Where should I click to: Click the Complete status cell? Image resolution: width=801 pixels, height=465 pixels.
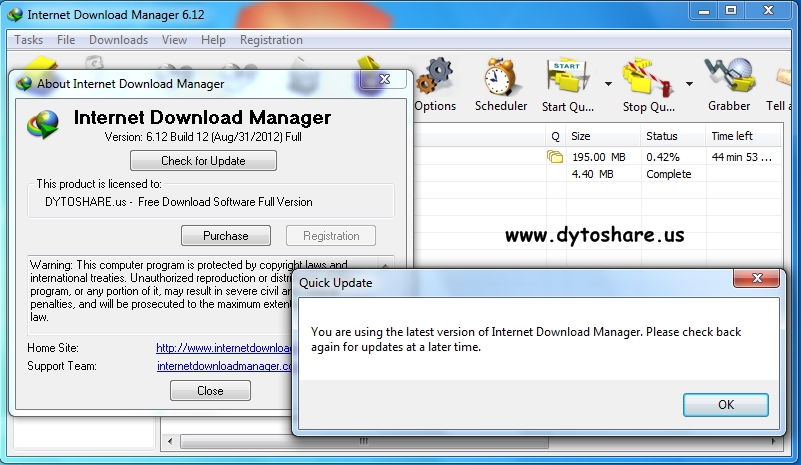coord(669,174)
